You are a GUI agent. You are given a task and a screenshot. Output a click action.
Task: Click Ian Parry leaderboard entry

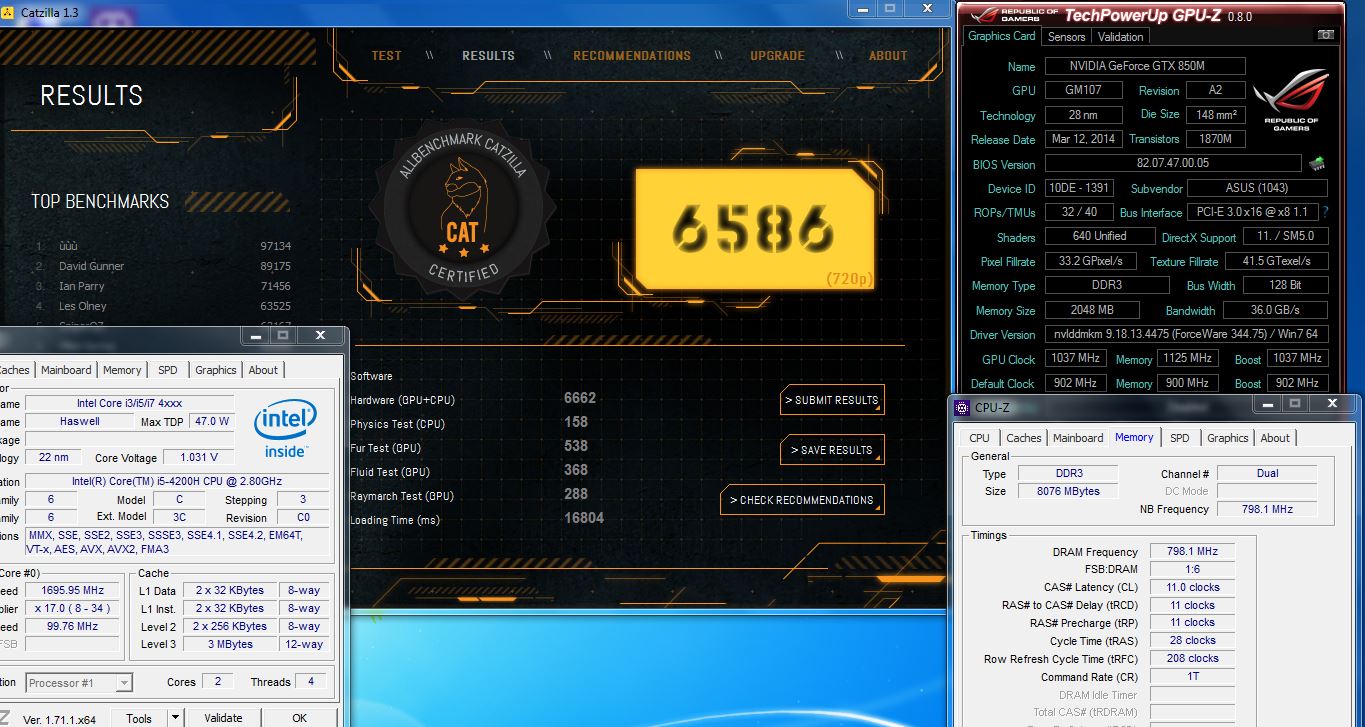[x=82, y=286]
